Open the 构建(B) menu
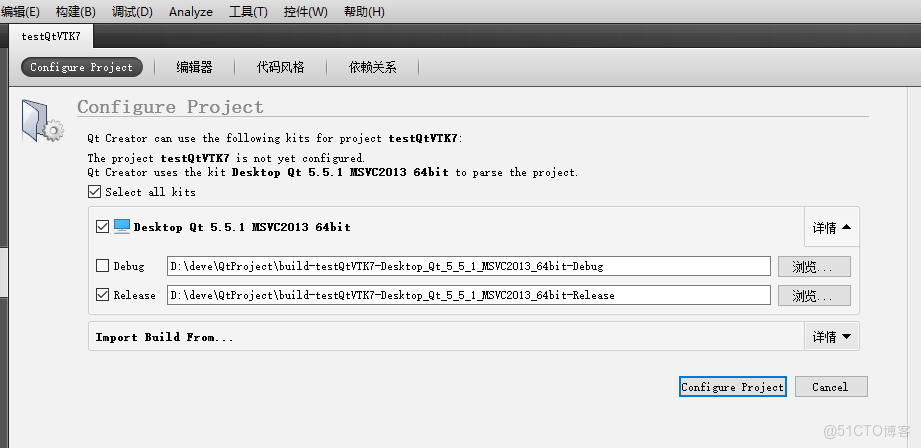The width and height of the screenshot is (921, 448). (75, 12)
